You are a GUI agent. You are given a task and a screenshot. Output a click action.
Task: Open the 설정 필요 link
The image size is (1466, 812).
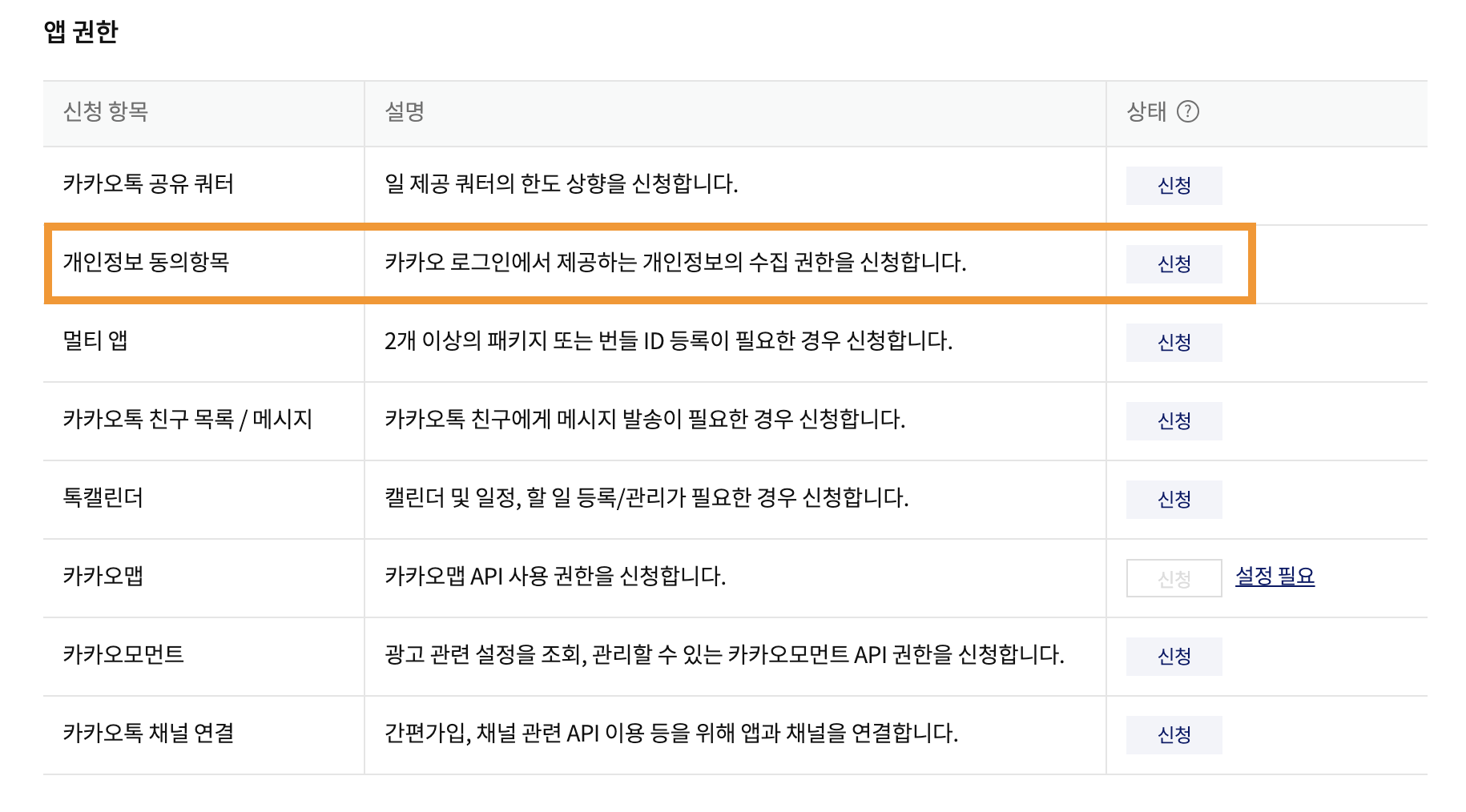1275,577
